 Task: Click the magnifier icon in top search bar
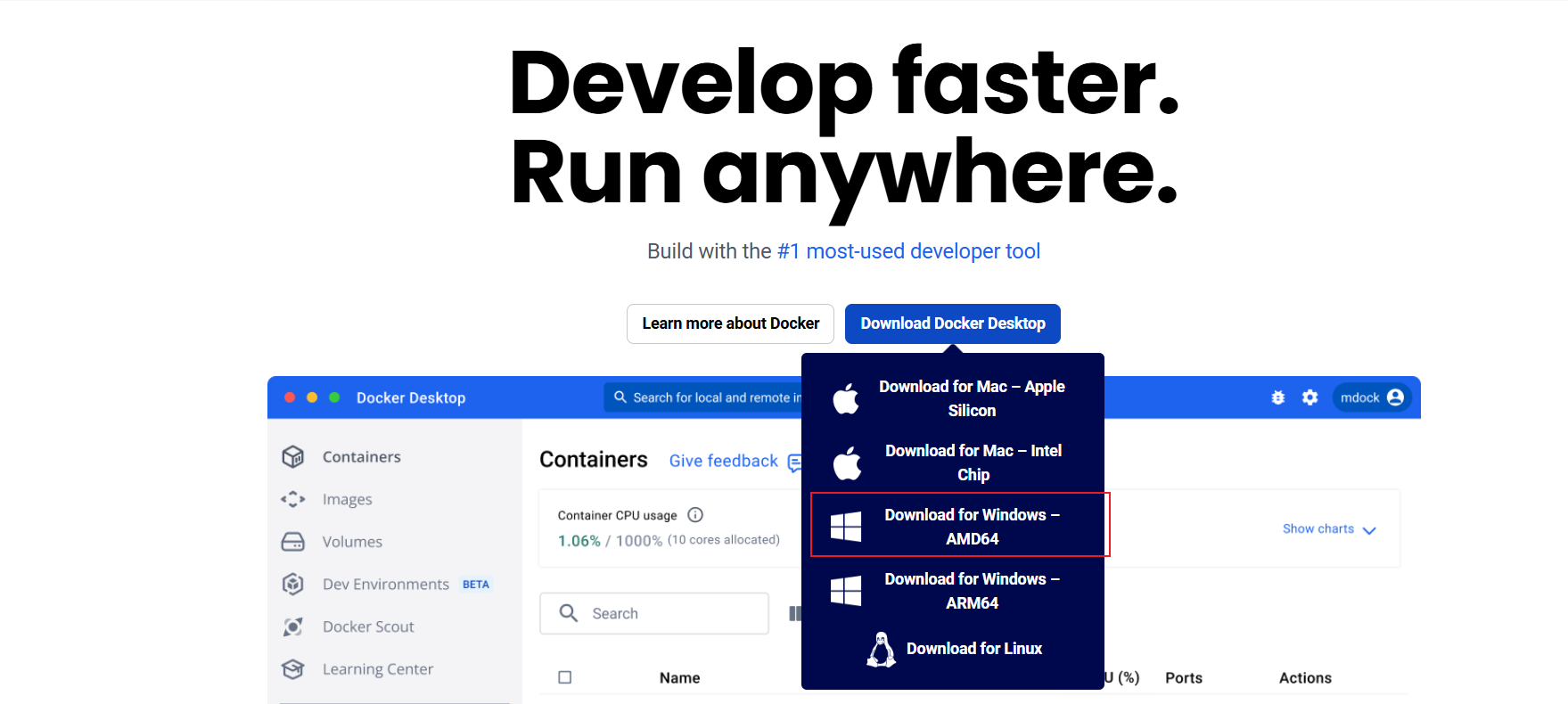coord(620,397)
